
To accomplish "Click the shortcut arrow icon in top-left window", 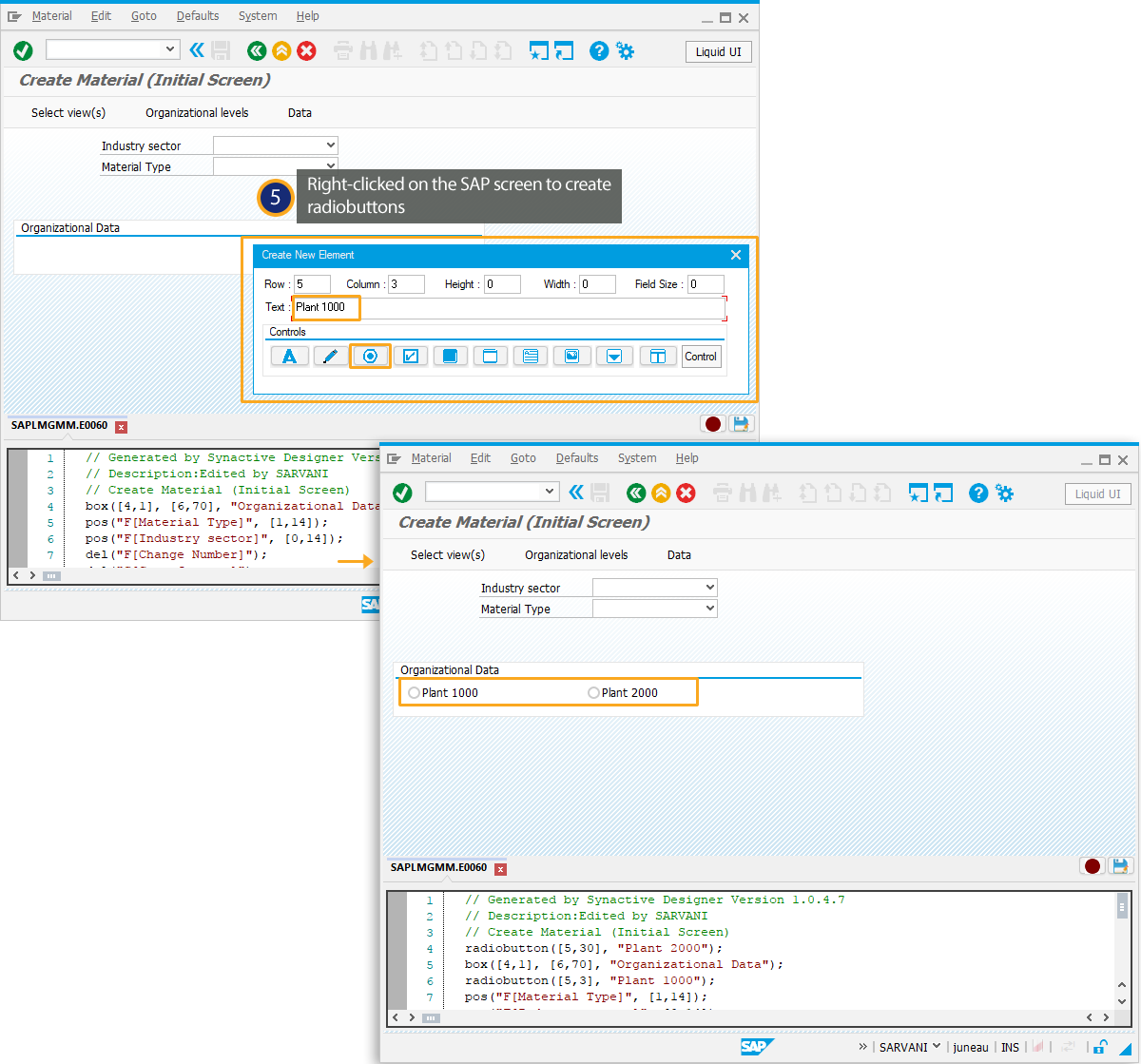I will 565,51.
